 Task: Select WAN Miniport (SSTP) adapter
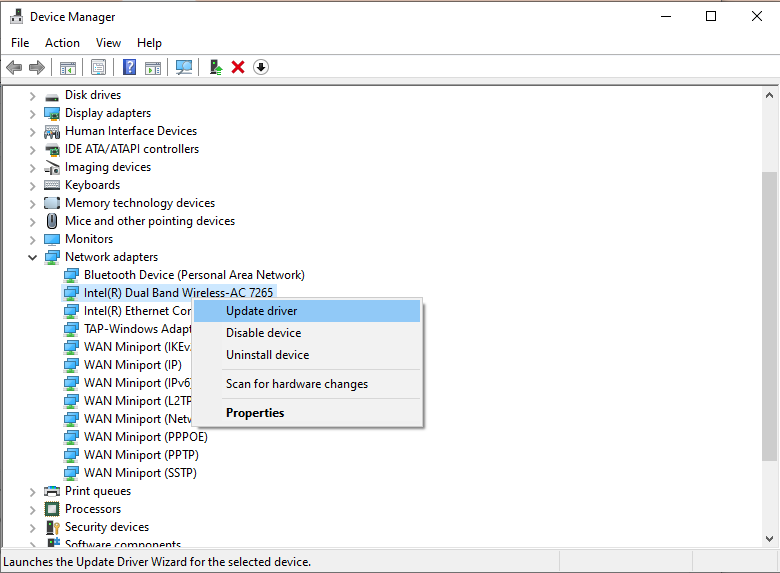(x=140, y=473)
